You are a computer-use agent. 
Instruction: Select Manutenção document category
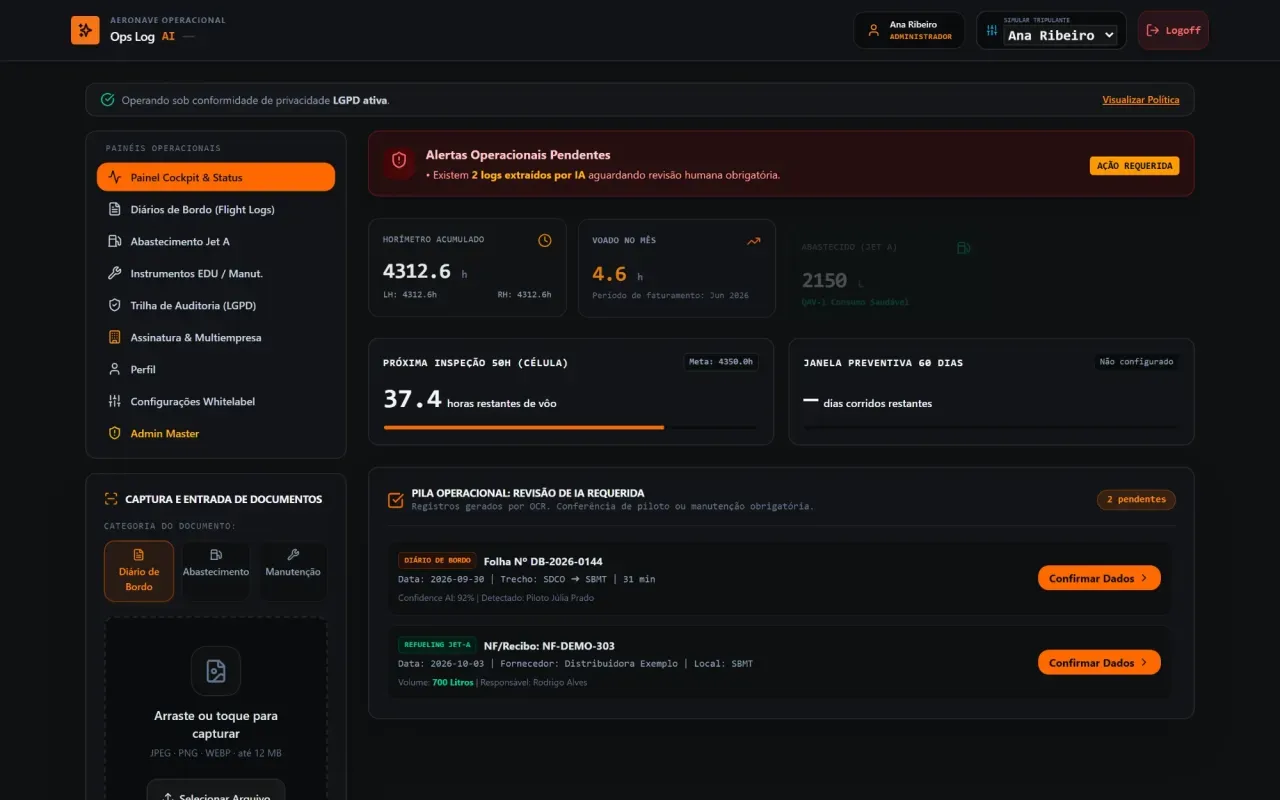(x=293, y=571)
